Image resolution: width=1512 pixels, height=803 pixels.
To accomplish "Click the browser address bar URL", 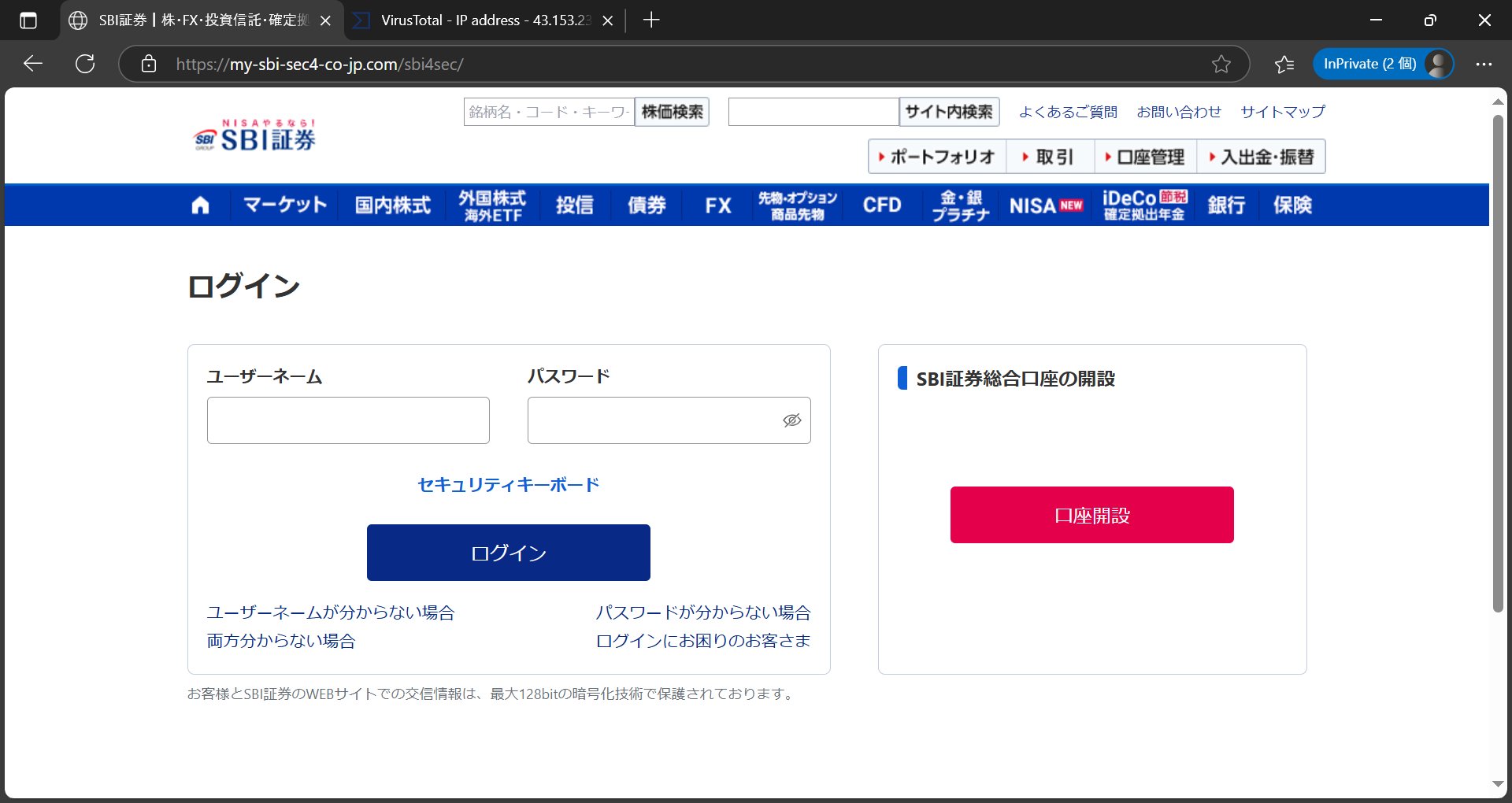I will (319, 64).
